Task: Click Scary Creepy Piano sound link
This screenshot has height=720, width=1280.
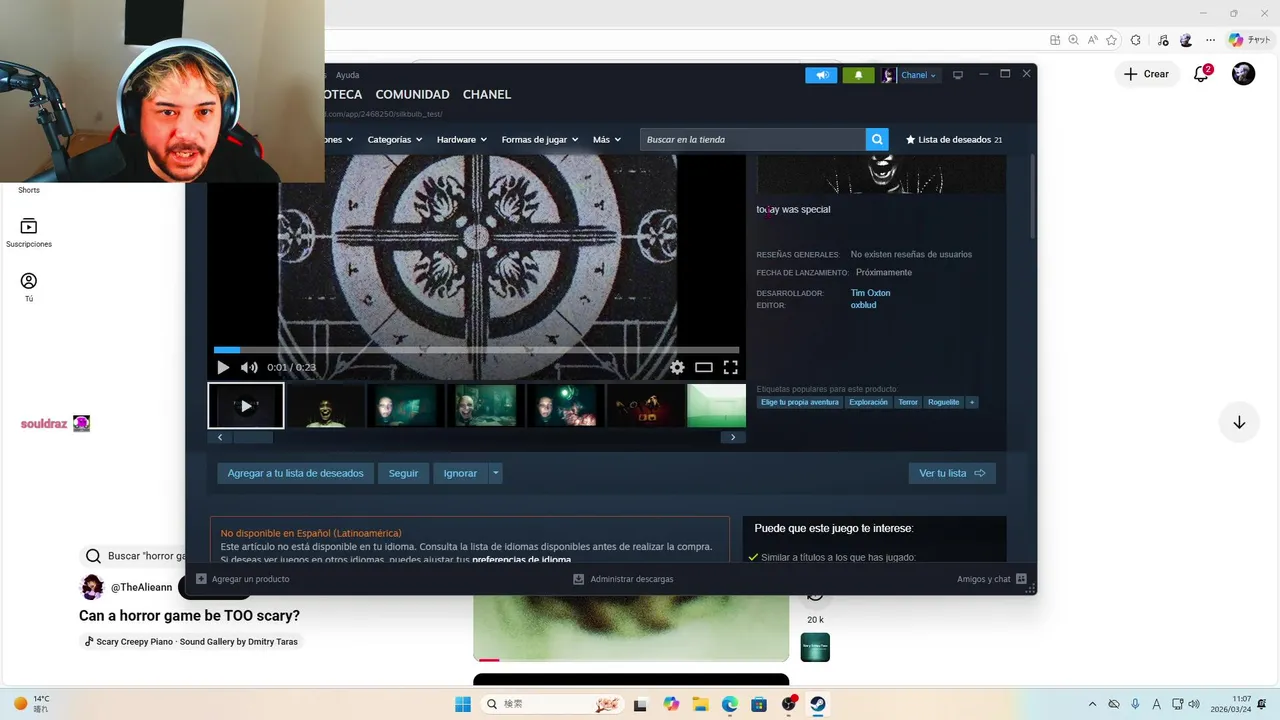Action: [x=190, y=641]
